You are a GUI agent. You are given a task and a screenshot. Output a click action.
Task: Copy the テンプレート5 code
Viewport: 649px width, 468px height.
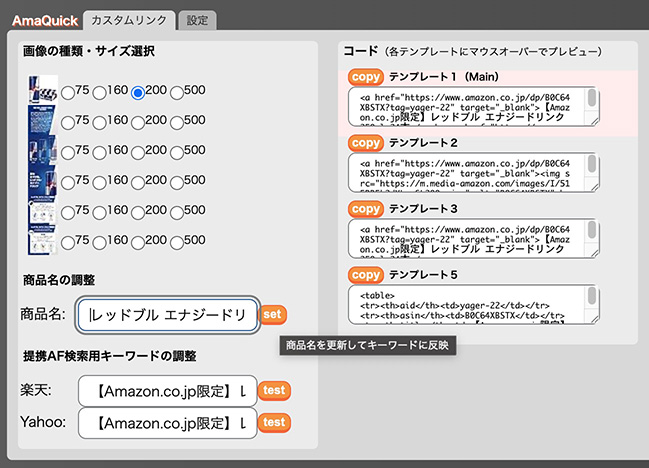[x=365, y=275]
